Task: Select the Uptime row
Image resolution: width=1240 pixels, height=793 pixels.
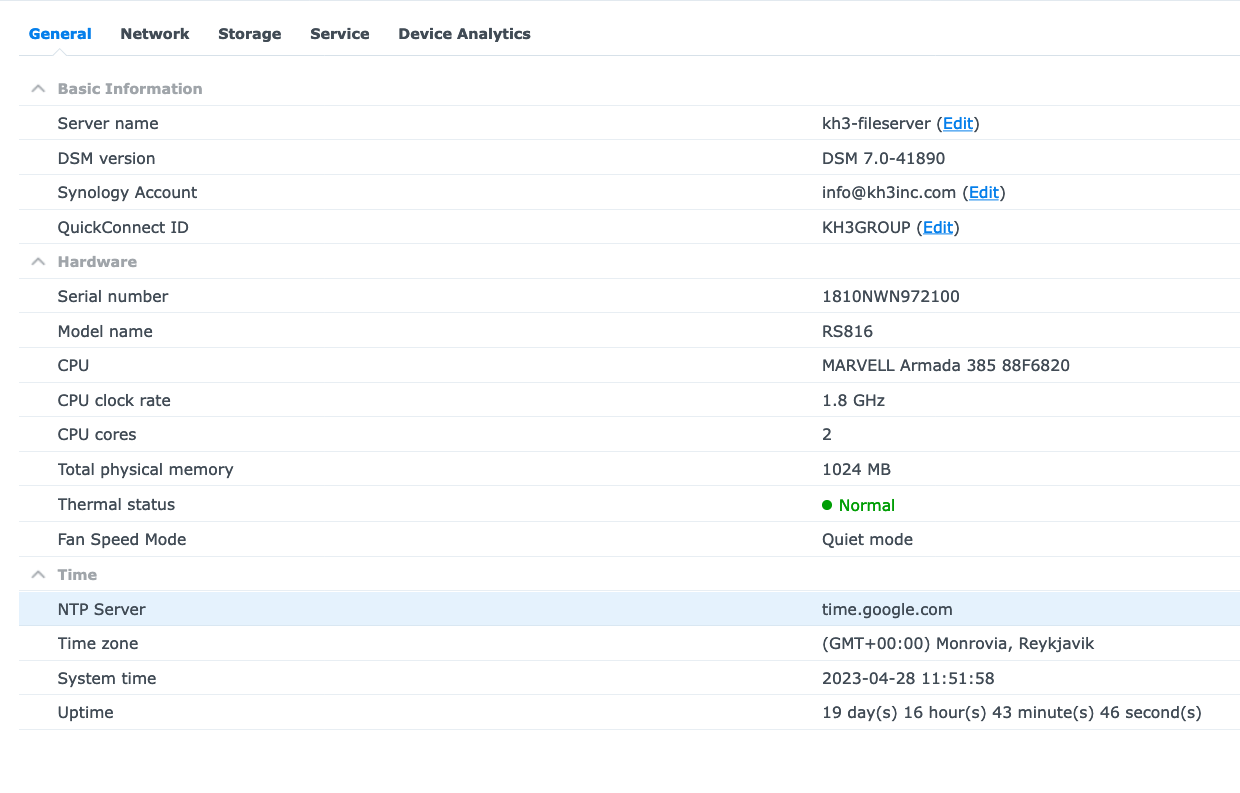Action: pyautogui.click(x=629, y=713)
